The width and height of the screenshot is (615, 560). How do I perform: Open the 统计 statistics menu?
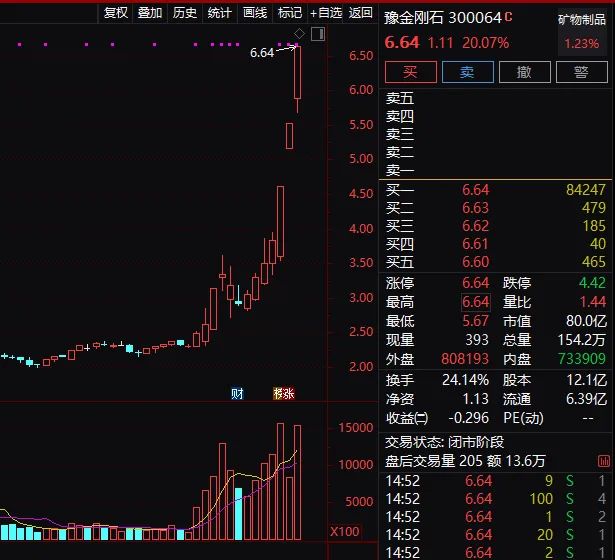click(219, 13)
